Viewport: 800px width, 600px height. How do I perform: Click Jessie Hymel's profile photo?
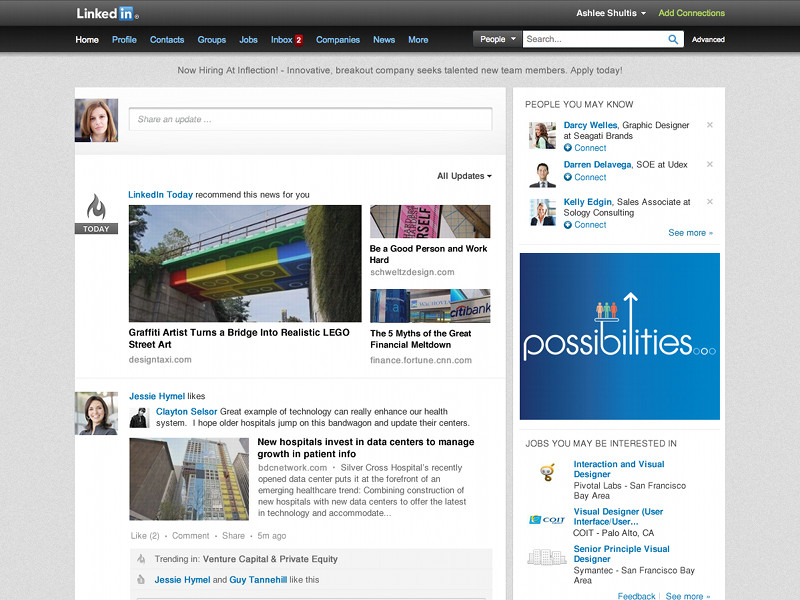96,413
